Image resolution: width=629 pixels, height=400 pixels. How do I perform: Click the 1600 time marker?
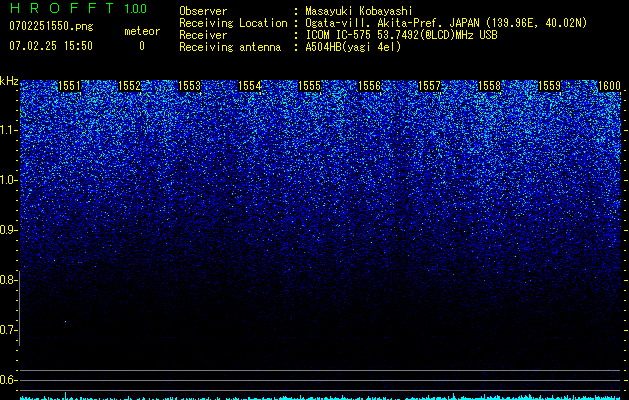coord(609,86)
